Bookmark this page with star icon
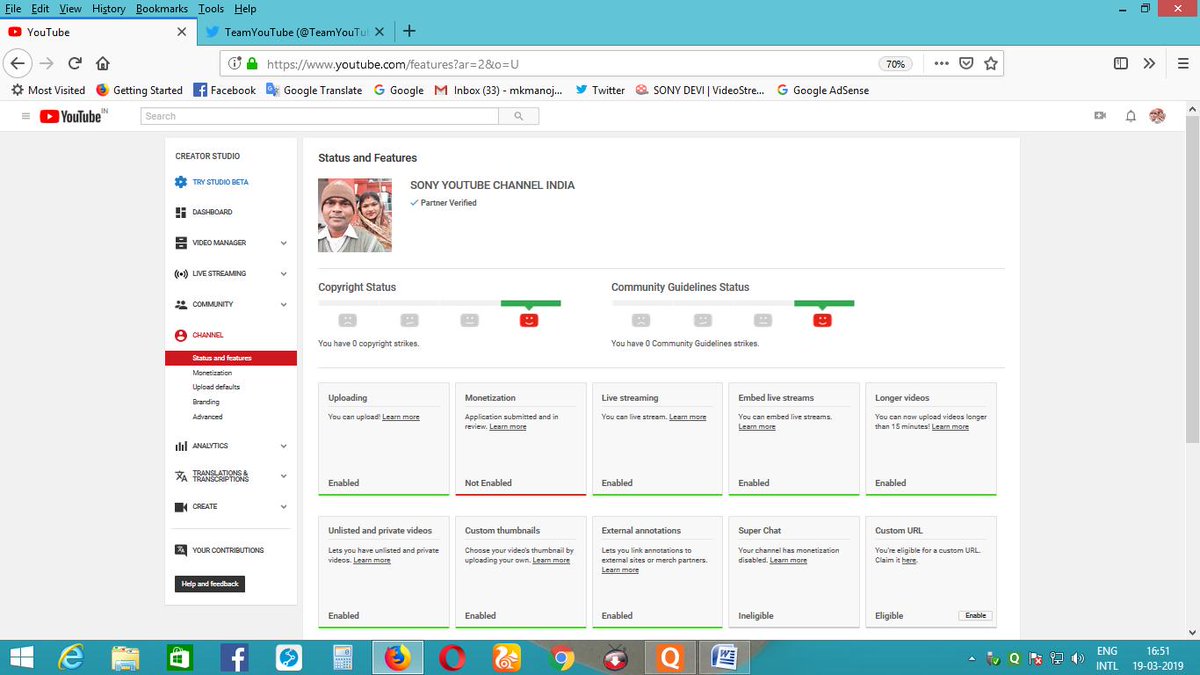The width and height of the screenshot is (1200, 675). coord(991,63)
